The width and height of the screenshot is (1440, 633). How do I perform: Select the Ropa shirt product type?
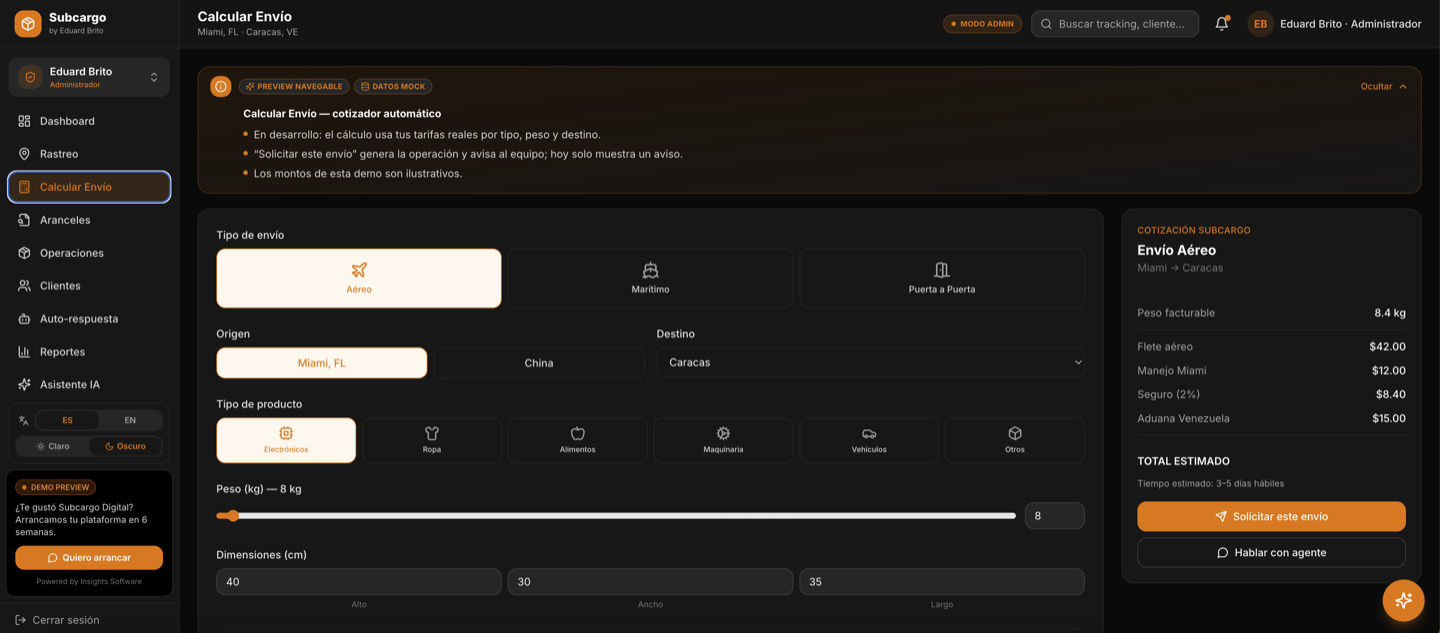coord(432,440)
